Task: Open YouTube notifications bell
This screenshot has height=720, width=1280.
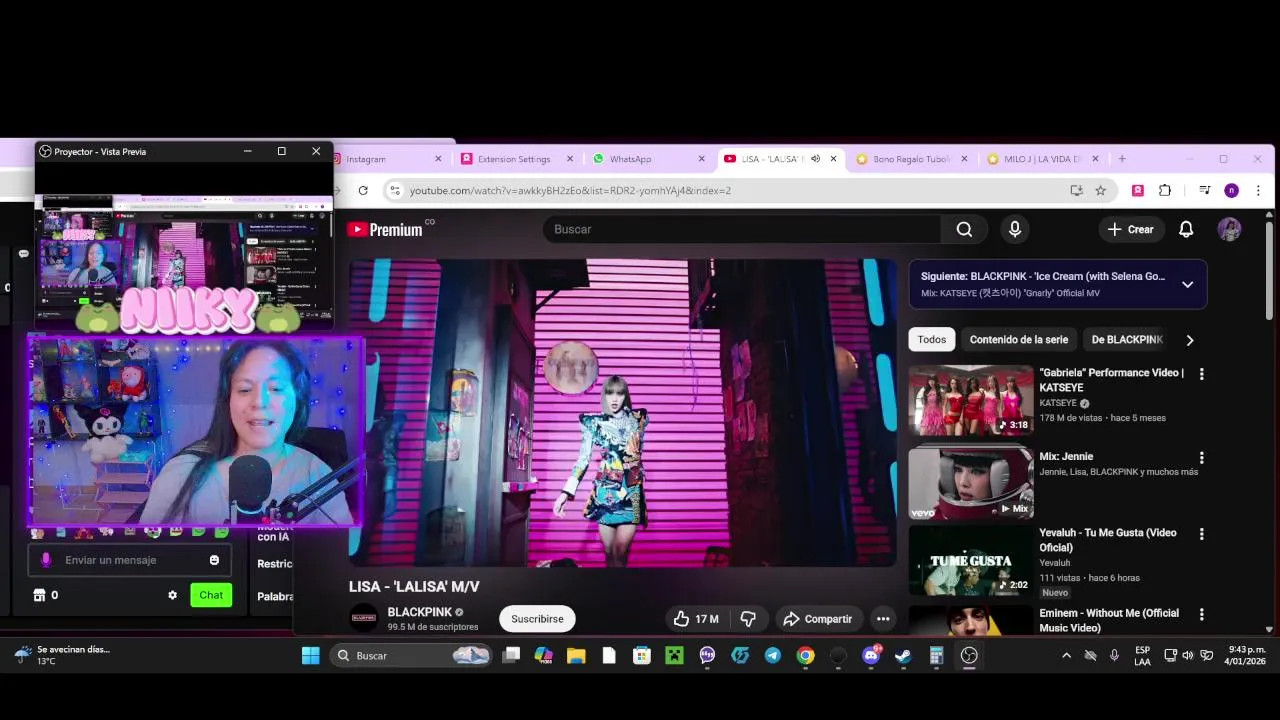Action: point(1186,229)
